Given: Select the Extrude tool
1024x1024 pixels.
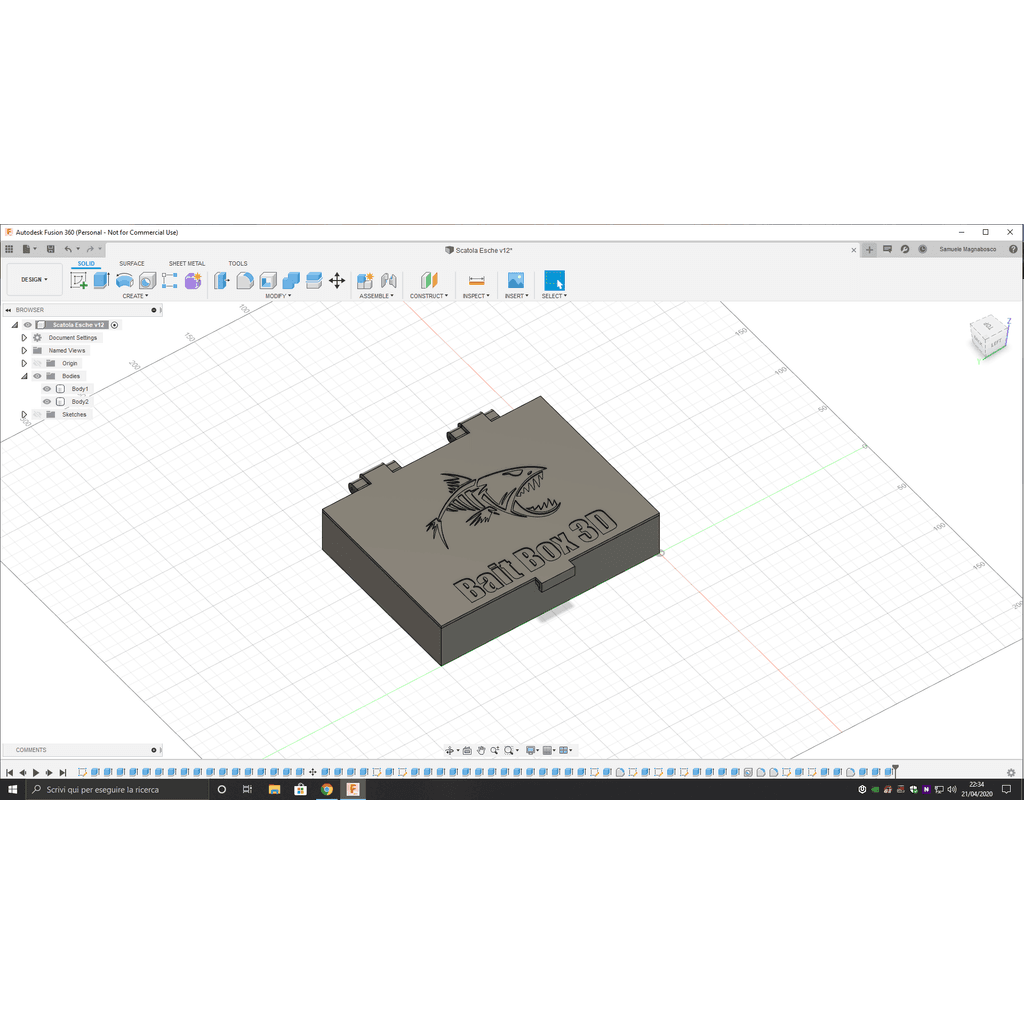Looking at the screenshot, I should click(101, 280).
